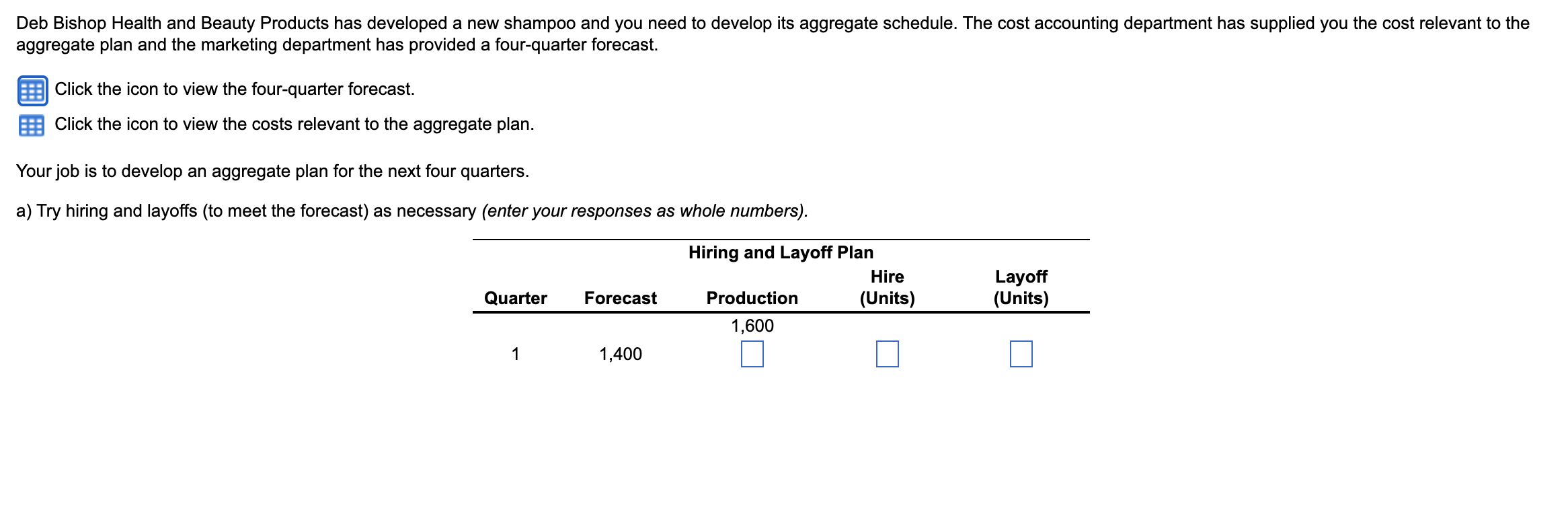Select the 1,600 initial production value

[x=752, y=326]
